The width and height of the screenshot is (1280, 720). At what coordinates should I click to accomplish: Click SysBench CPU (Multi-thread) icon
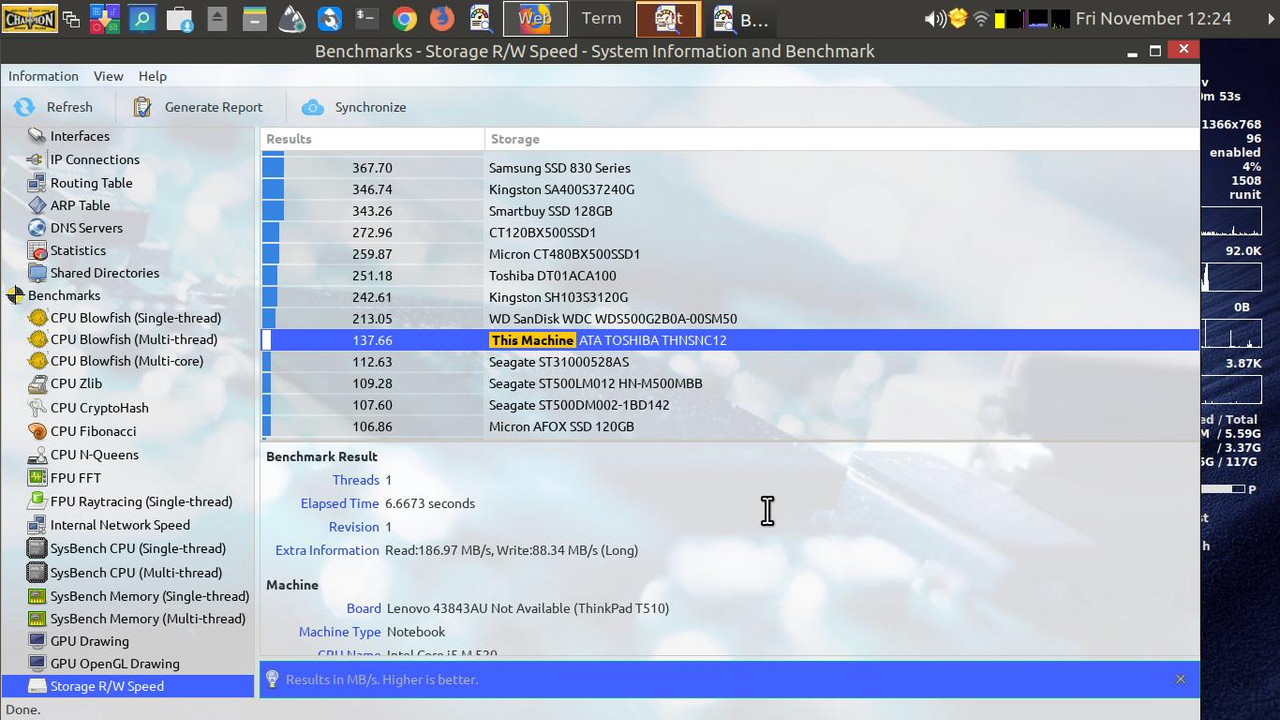tap(37, 573)
